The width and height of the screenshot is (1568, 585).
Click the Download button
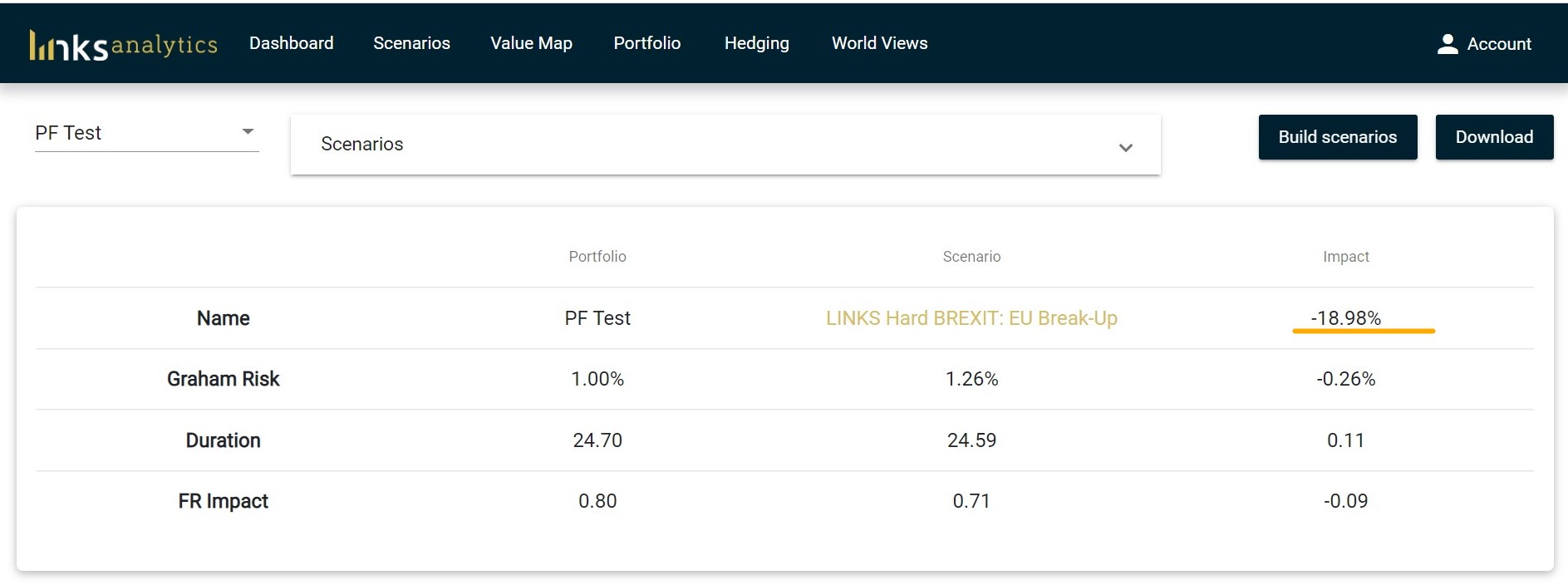pos(1493,137)
